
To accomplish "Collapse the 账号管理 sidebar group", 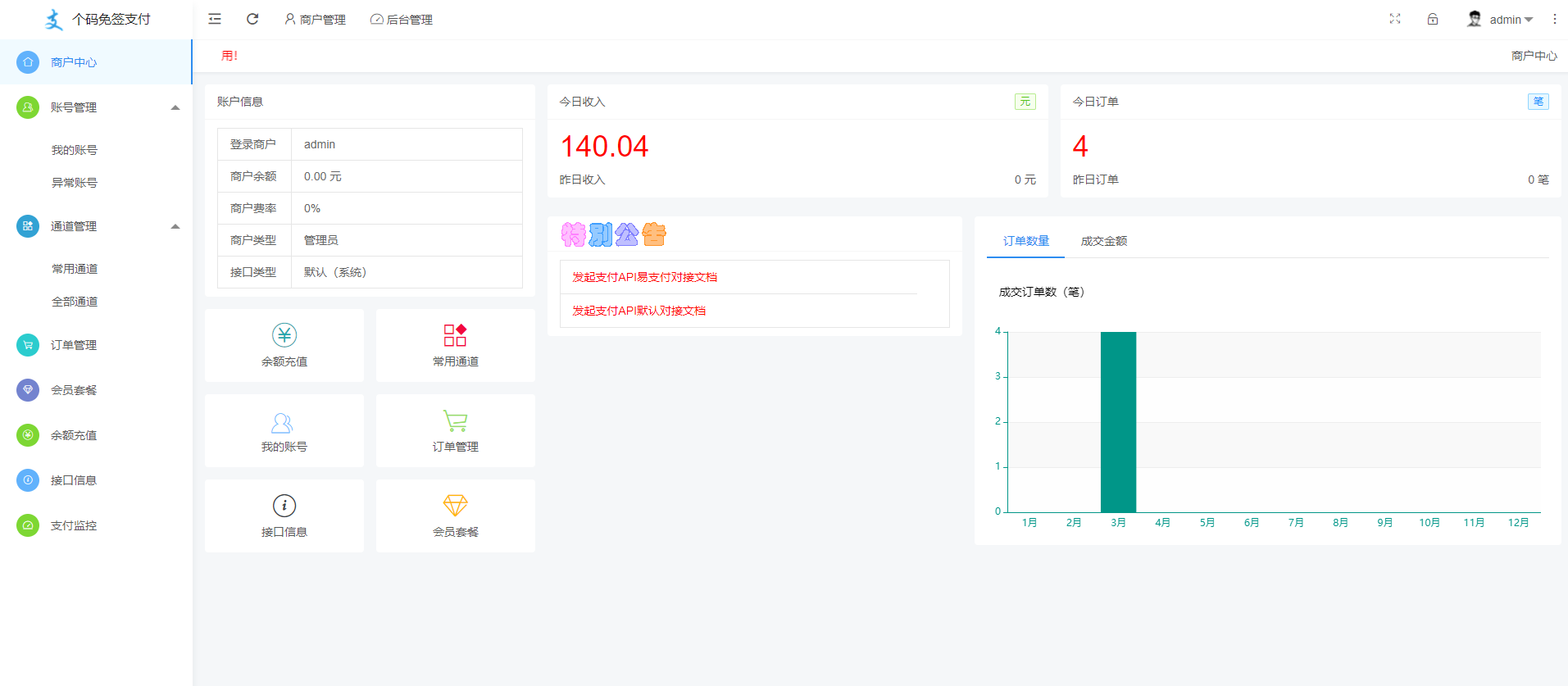I will 175,107.
